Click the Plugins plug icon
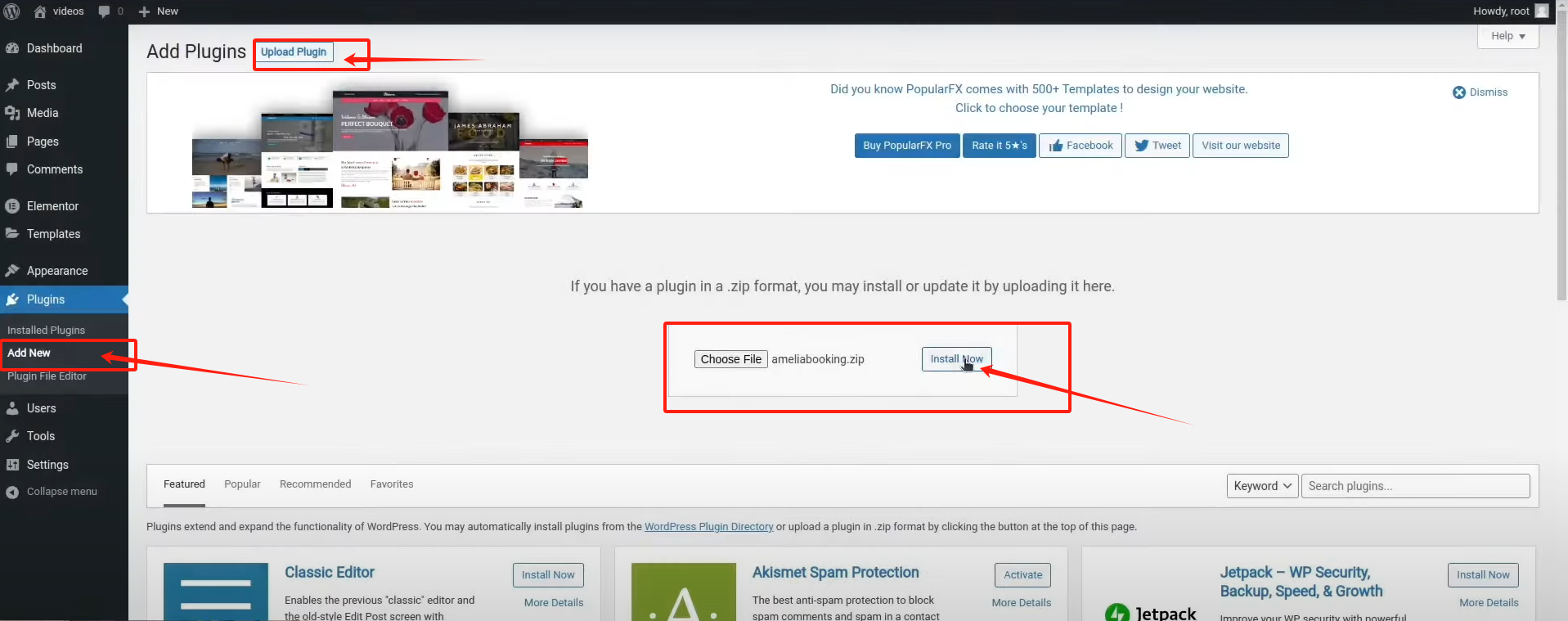 12,299
